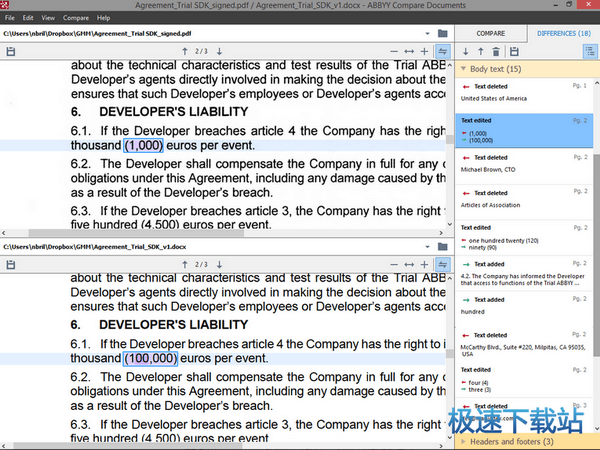Browse folder for top document file

443,33
